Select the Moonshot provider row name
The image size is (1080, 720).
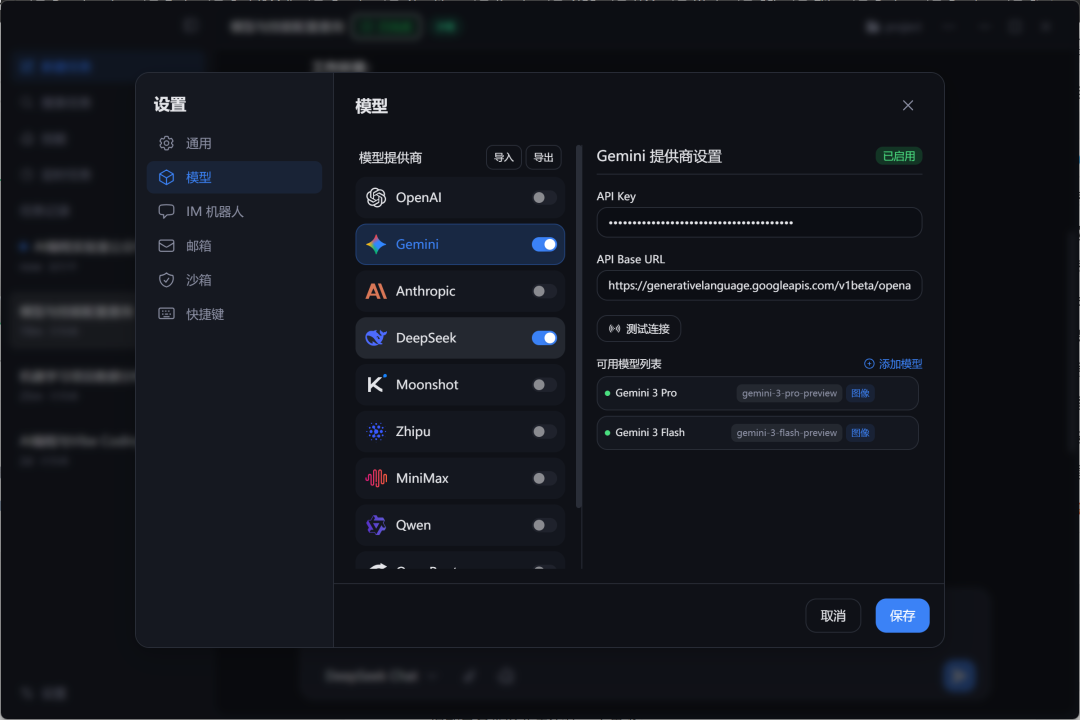point(427,384)
